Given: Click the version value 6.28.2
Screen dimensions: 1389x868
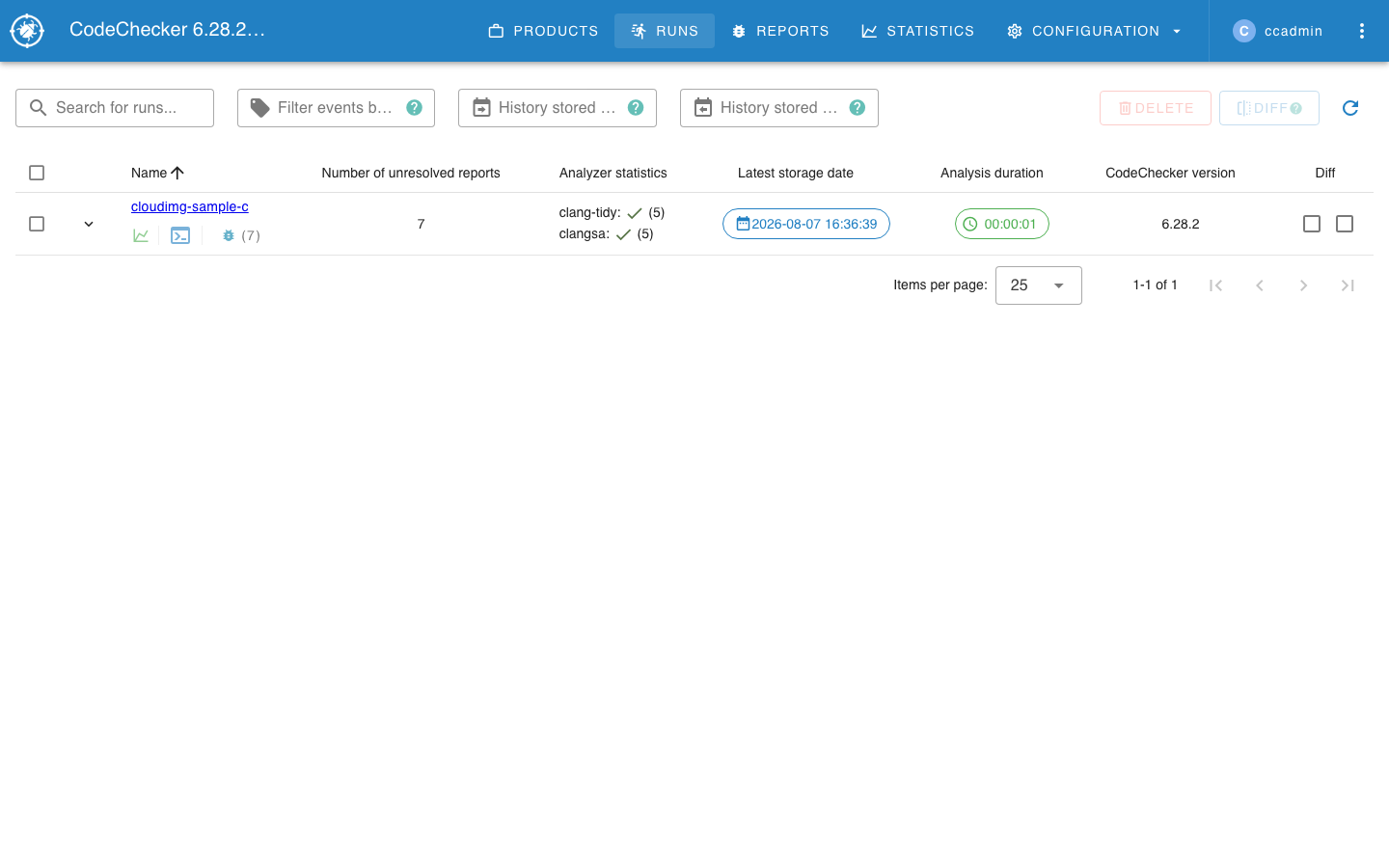Looking at the screenshot, I should pyautogui.click(x=1181, y=224).
